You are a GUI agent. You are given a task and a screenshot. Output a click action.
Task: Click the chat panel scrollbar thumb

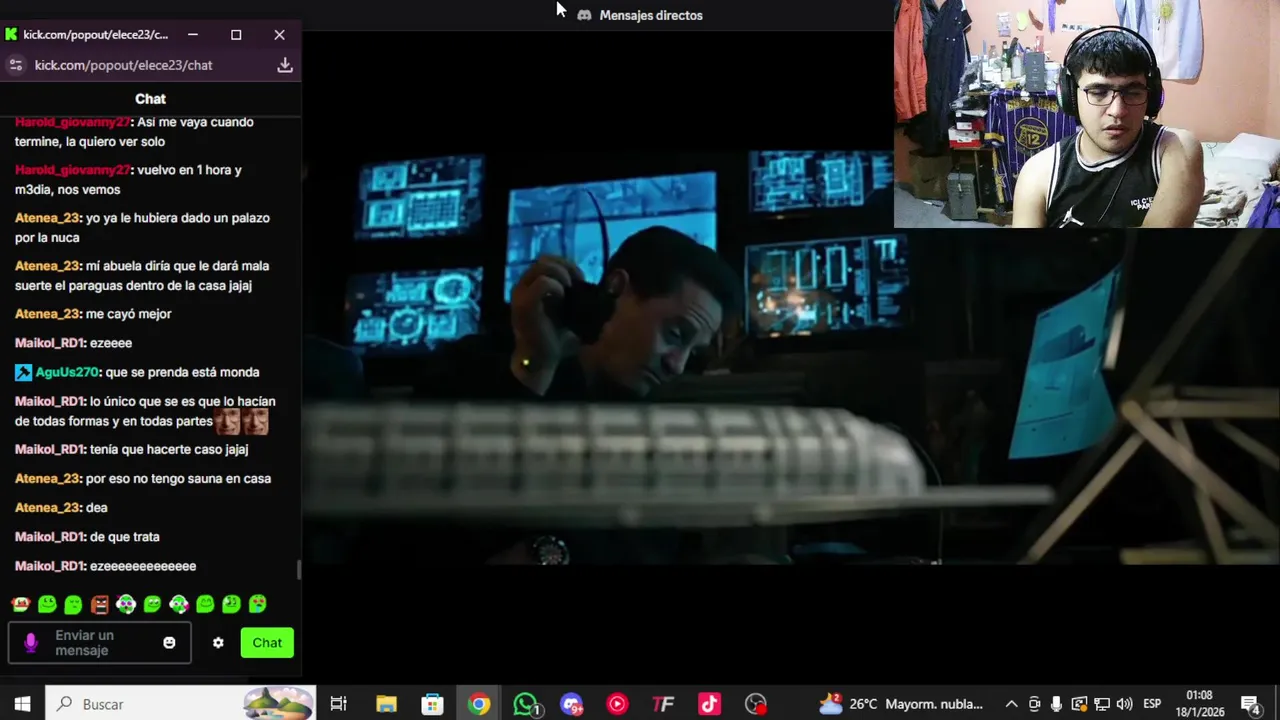coord(298,570)
